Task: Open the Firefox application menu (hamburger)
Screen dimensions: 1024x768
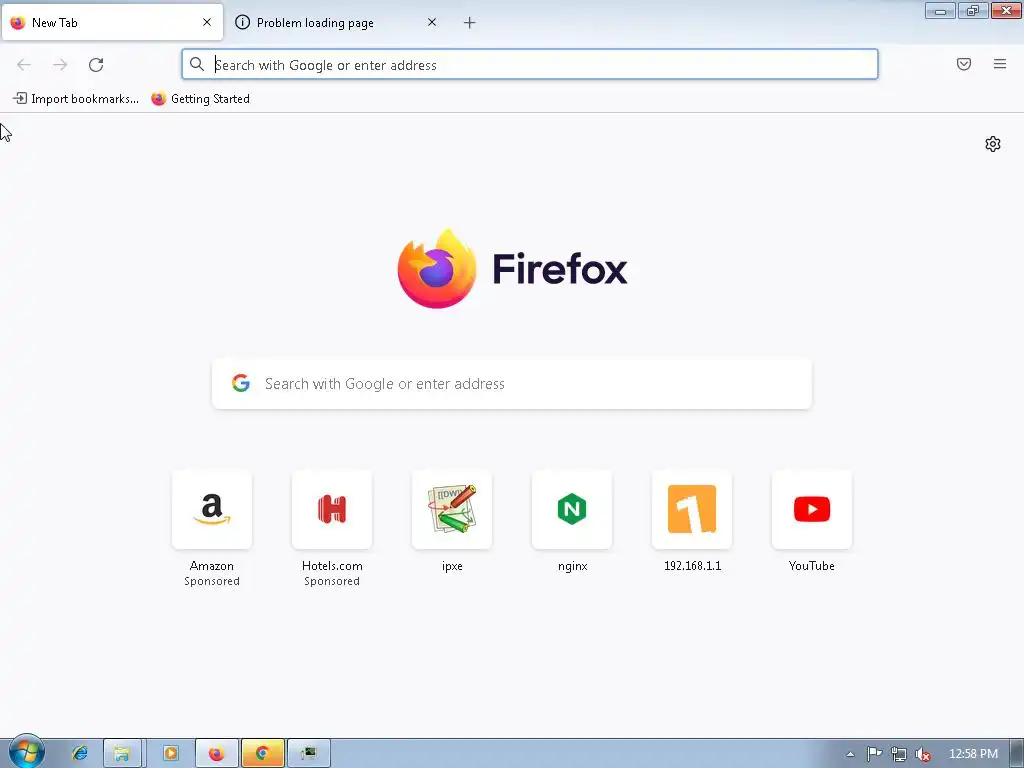Action: click(1000, 64)
